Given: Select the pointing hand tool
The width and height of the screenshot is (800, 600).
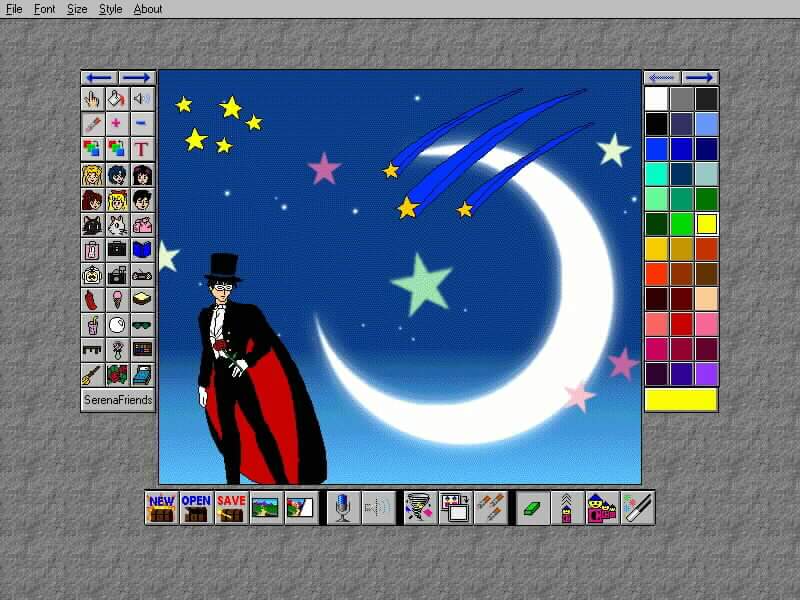Looking at the screenshot, I should (x=92, y=99).
